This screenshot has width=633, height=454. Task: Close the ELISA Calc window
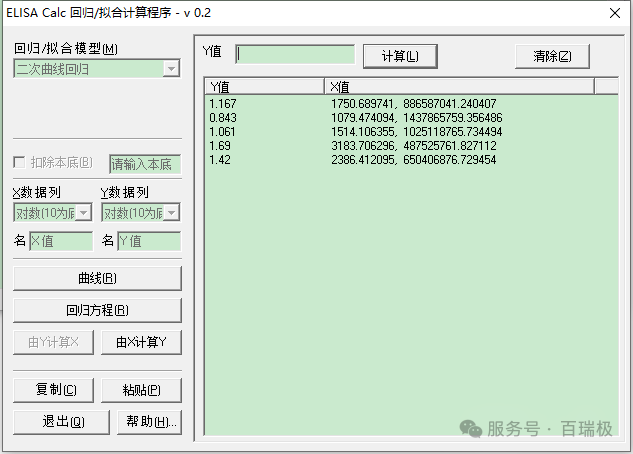pos(615,13)
